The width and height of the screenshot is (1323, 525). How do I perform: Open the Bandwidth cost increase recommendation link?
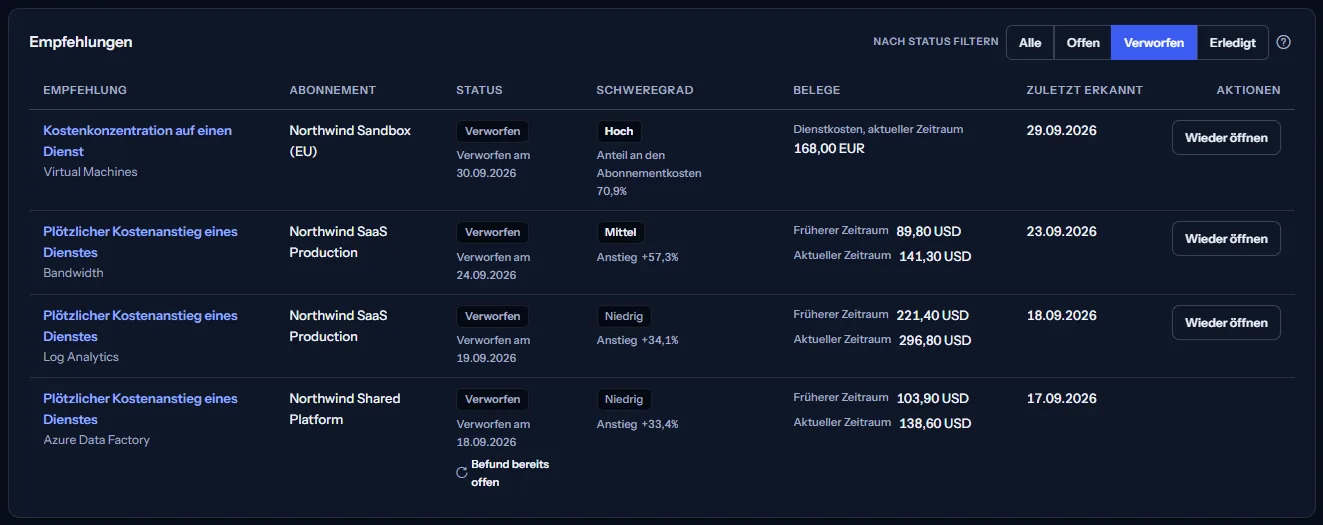(x=140, y=242)
